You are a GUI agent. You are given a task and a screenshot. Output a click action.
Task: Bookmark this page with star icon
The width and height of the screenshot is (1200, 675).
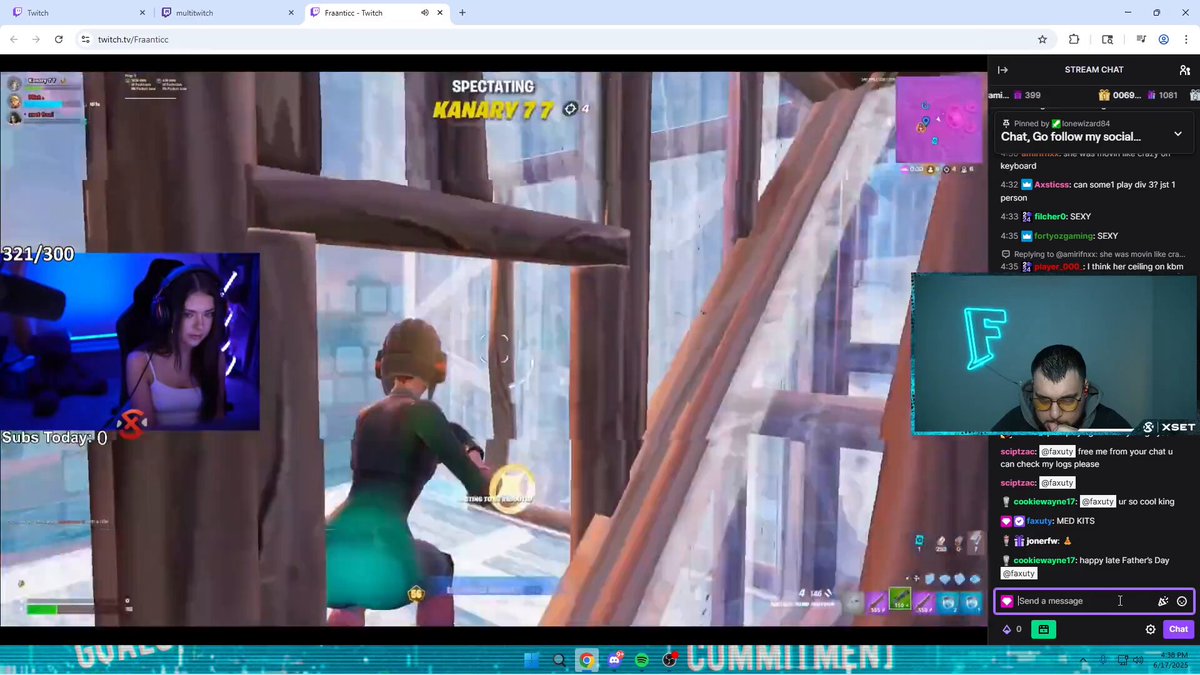coord(1042,39)
